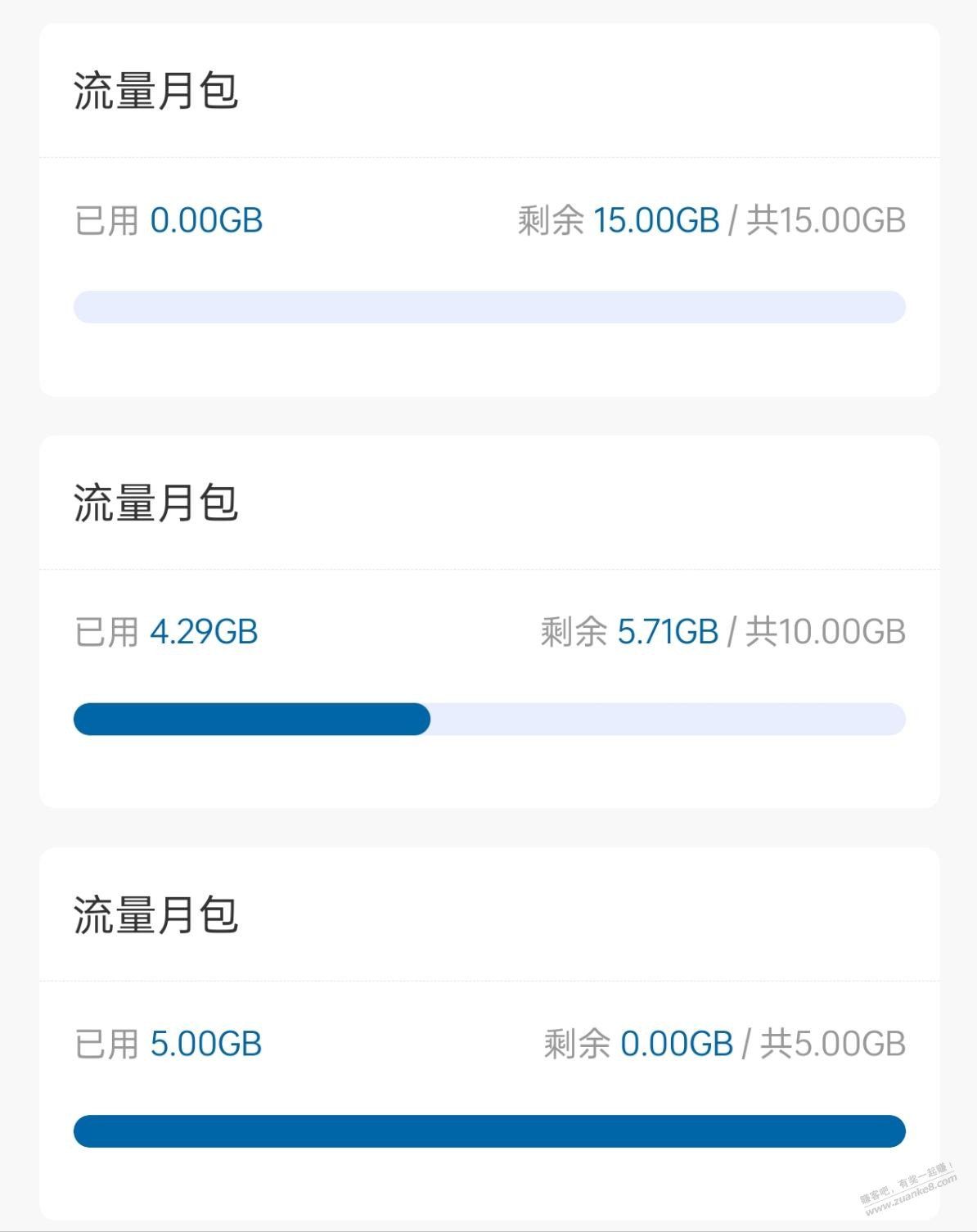Select the 剩余 5.71GB remaining text

tap(629, 632)
